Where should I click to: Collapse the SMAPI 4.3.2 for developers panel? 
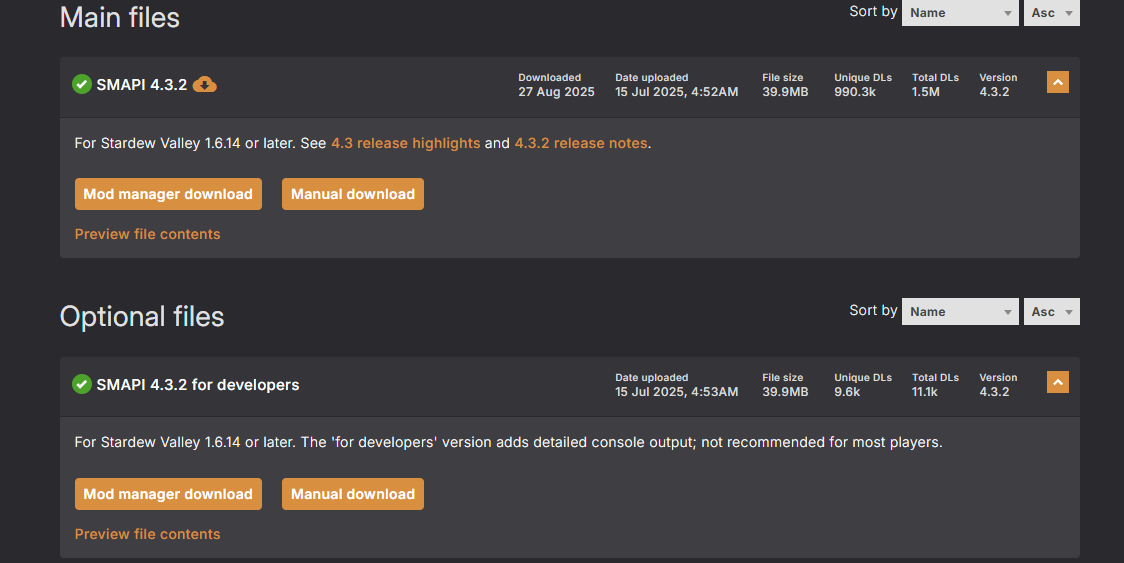point(1057,382)
